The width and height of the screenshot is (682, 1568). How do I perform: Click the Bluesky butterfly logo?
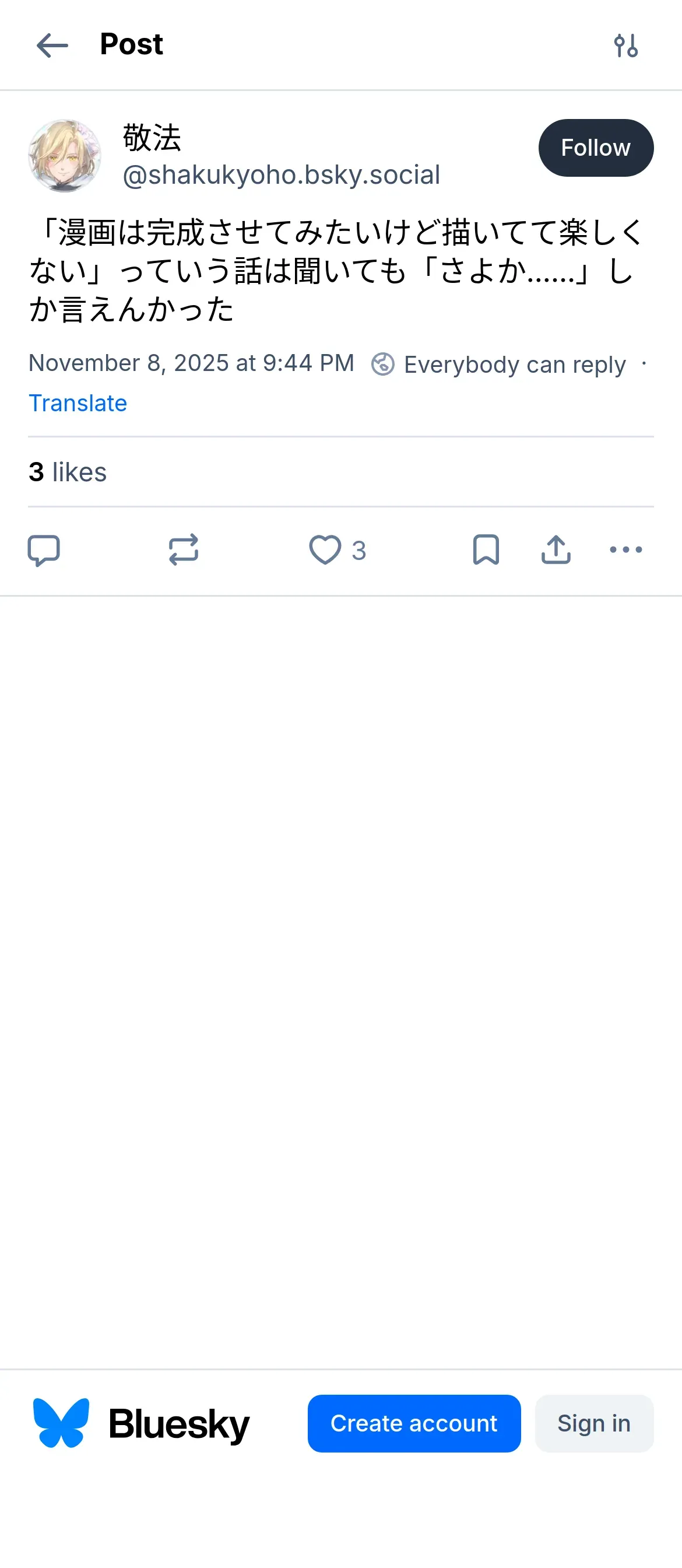tap(61, 1423)
